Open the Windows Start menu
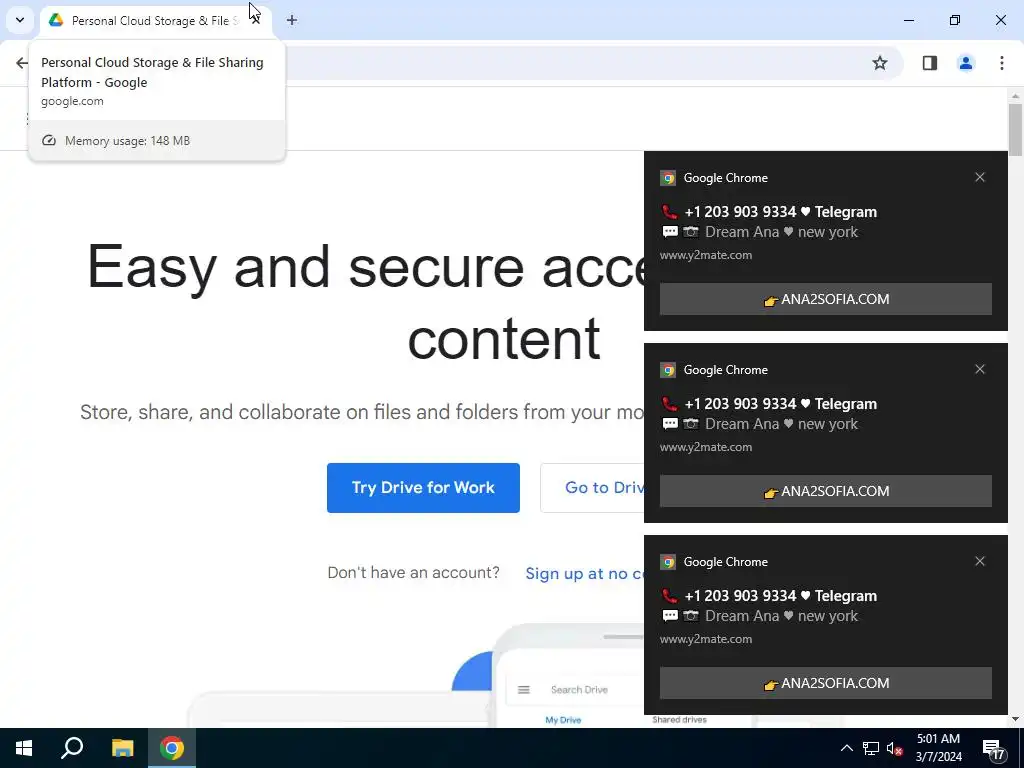1024x768 pixels. point(24,748)
